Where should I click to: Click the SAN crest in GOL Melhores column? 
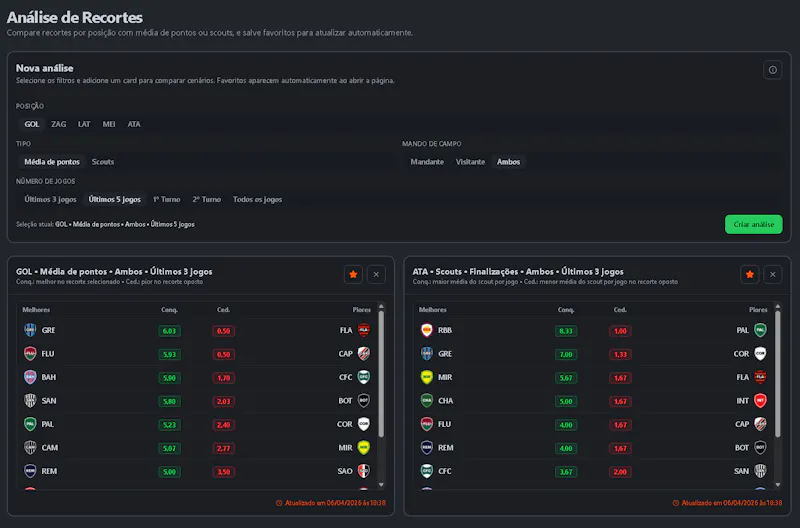coord(30,400)
